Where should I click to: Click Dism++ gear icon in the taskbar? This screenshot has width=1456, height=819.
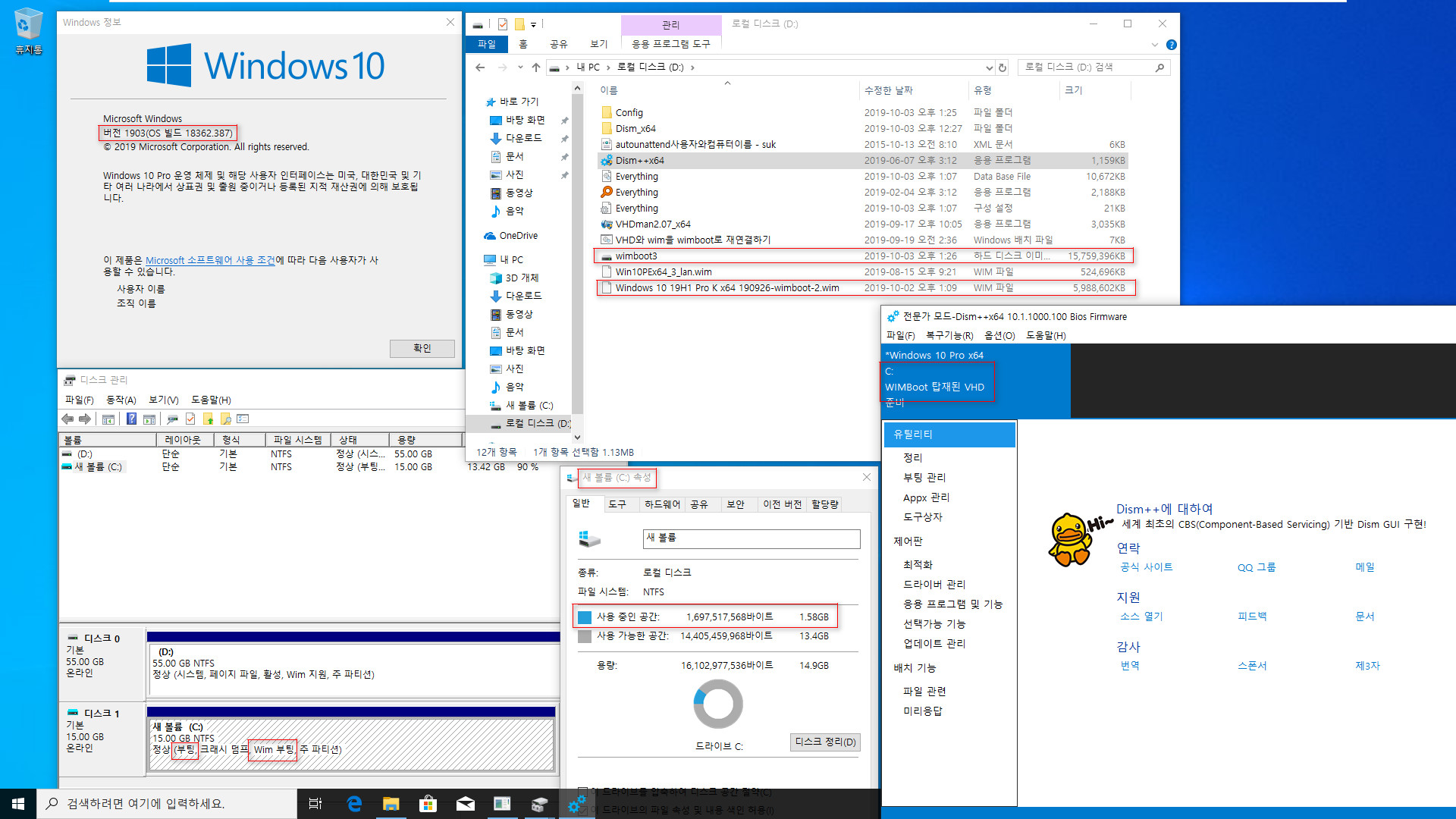tap(577, 804)
